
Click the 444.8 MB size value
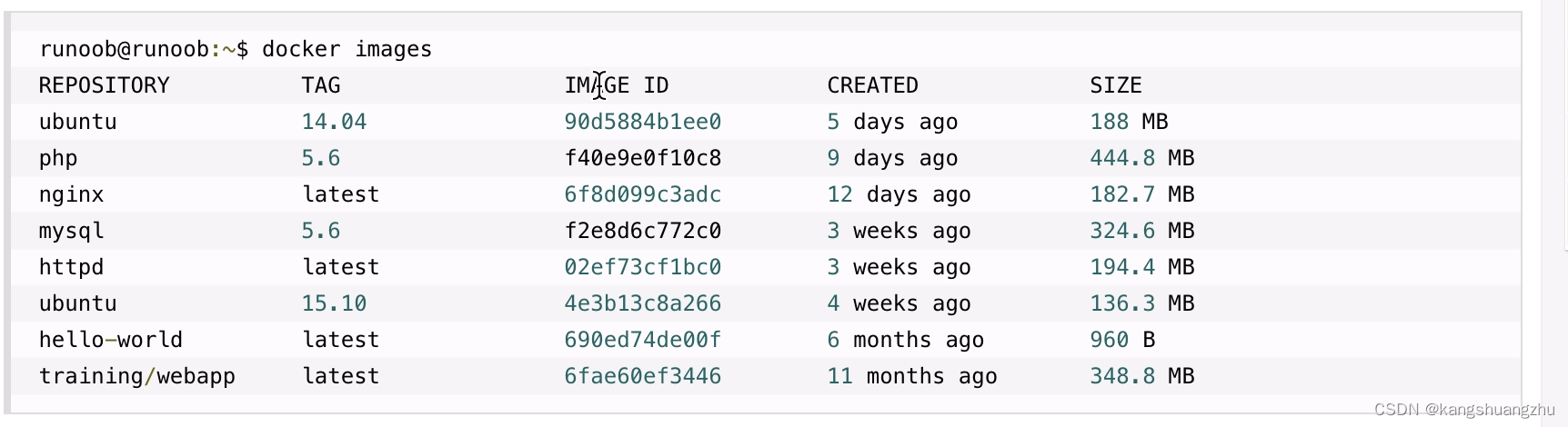[x=1141, y=158]
